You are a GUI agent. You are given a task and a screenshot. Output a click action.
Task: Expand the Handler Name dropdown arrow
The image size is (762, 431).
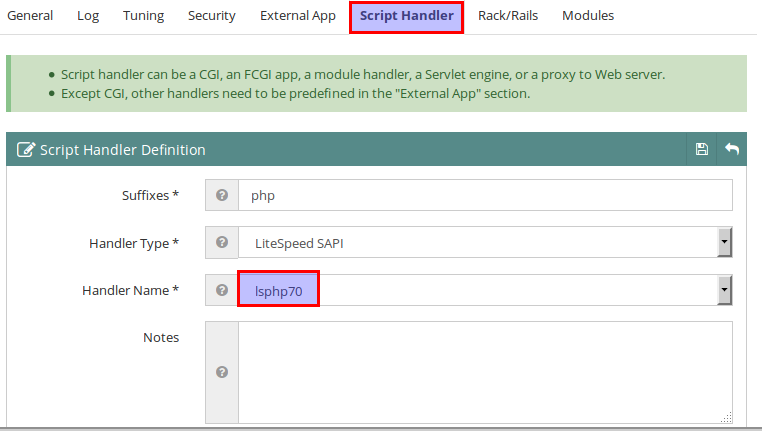click(x=724, y=290)
